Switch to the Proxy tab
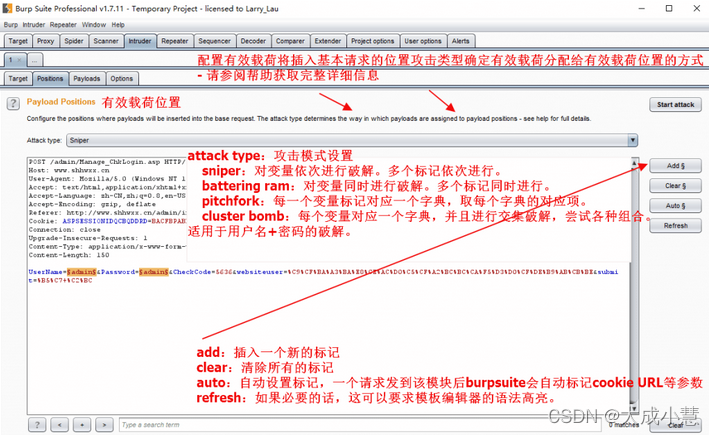The width and height of the screenshot is (715, 435). pos(45,41)
